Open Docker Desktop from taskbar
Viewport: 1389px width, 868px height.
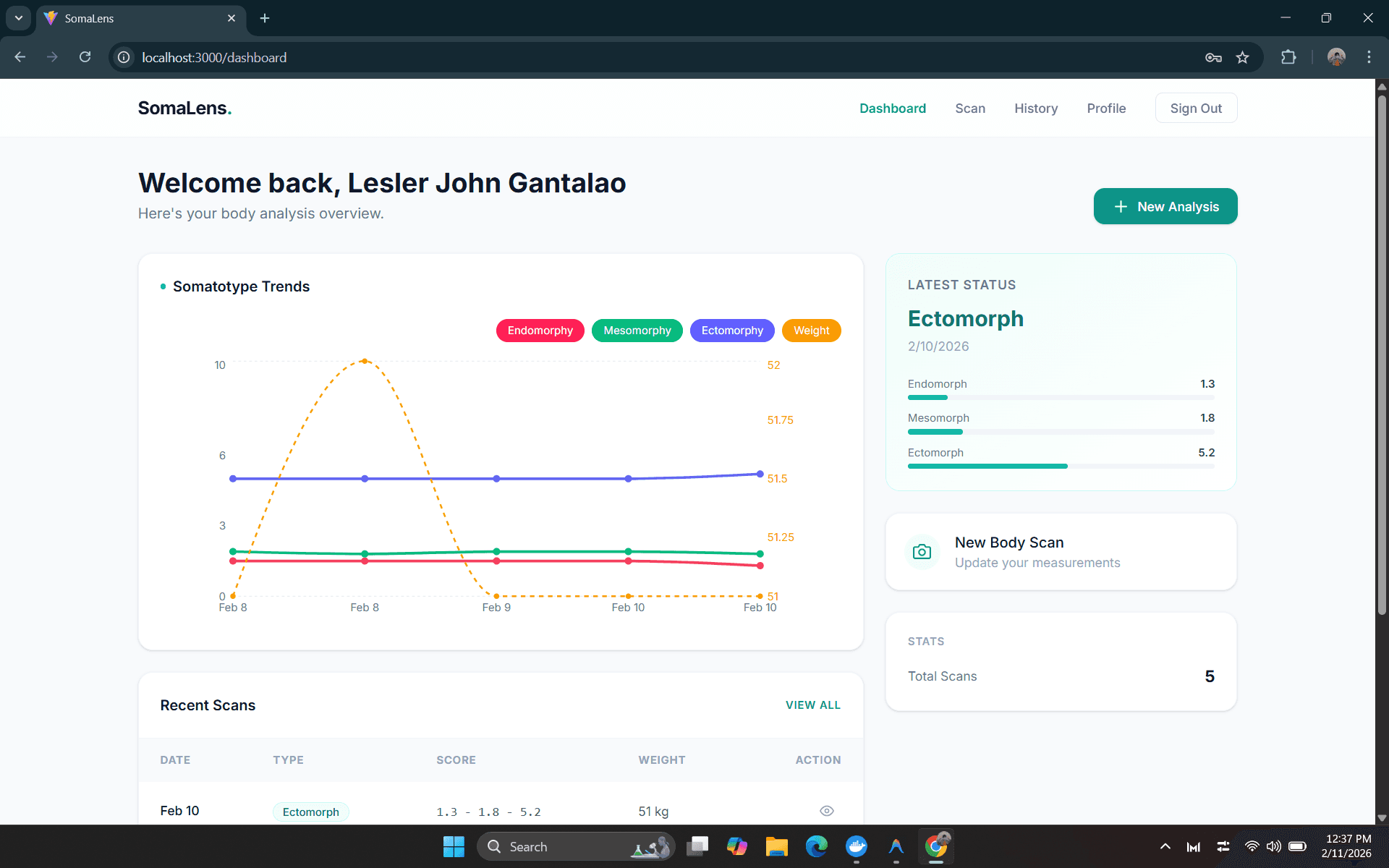857,846
